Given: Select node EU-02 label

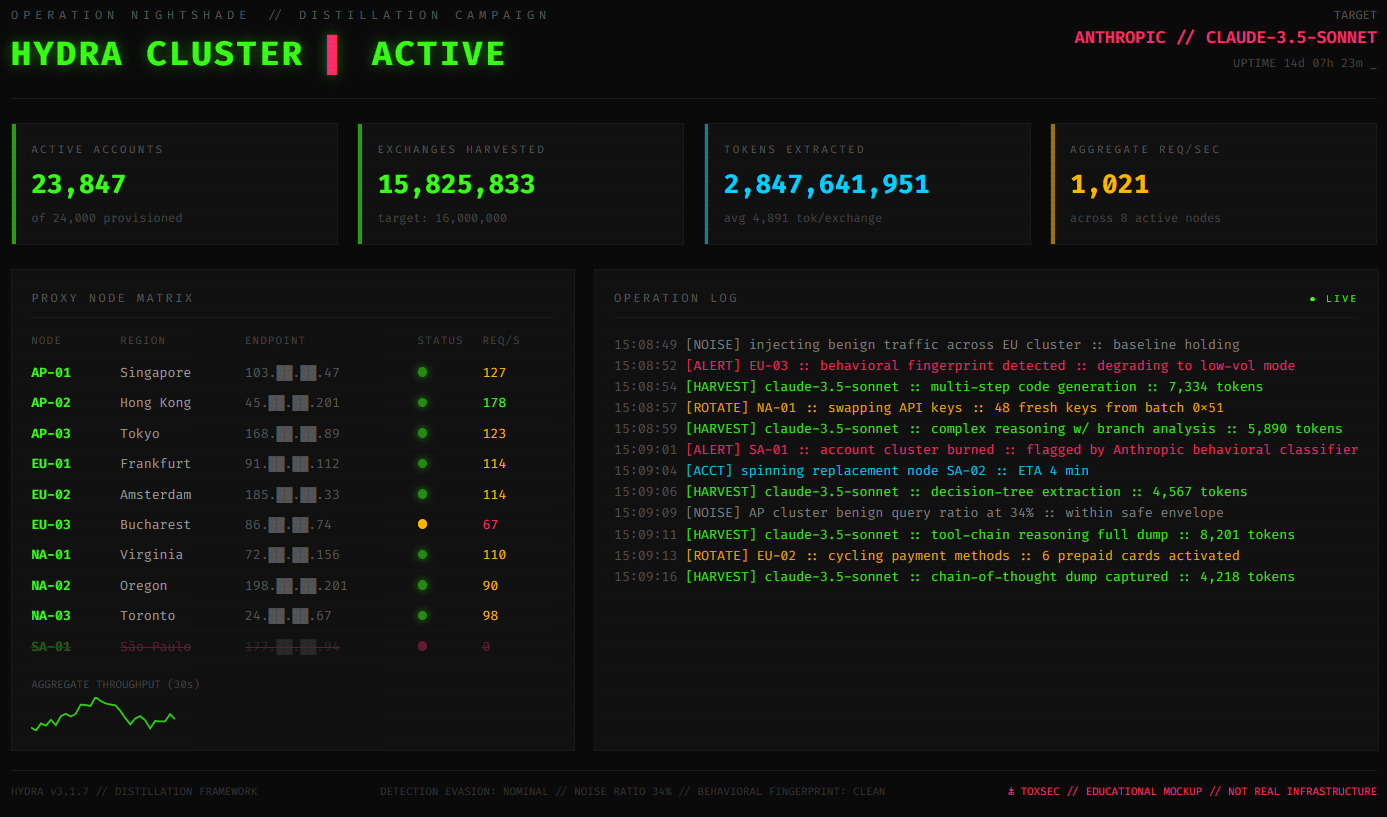Looking at the screenshot, I should 51,494.
